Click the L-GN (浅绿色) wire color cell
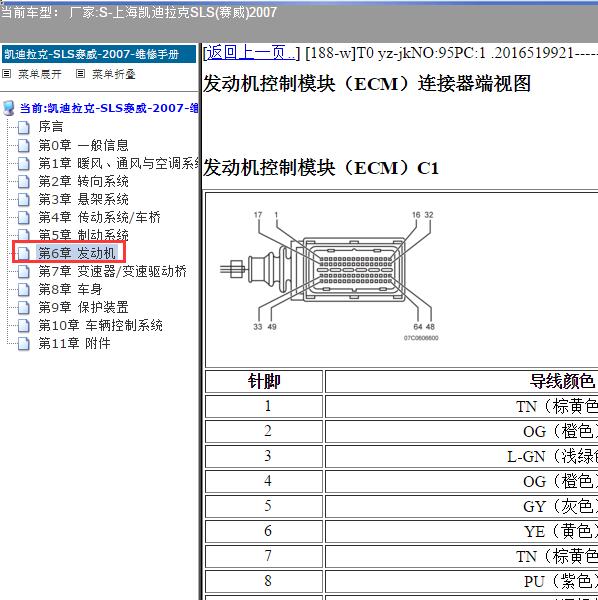The height and width of the screenshot is (600, 598). [461, 456]
